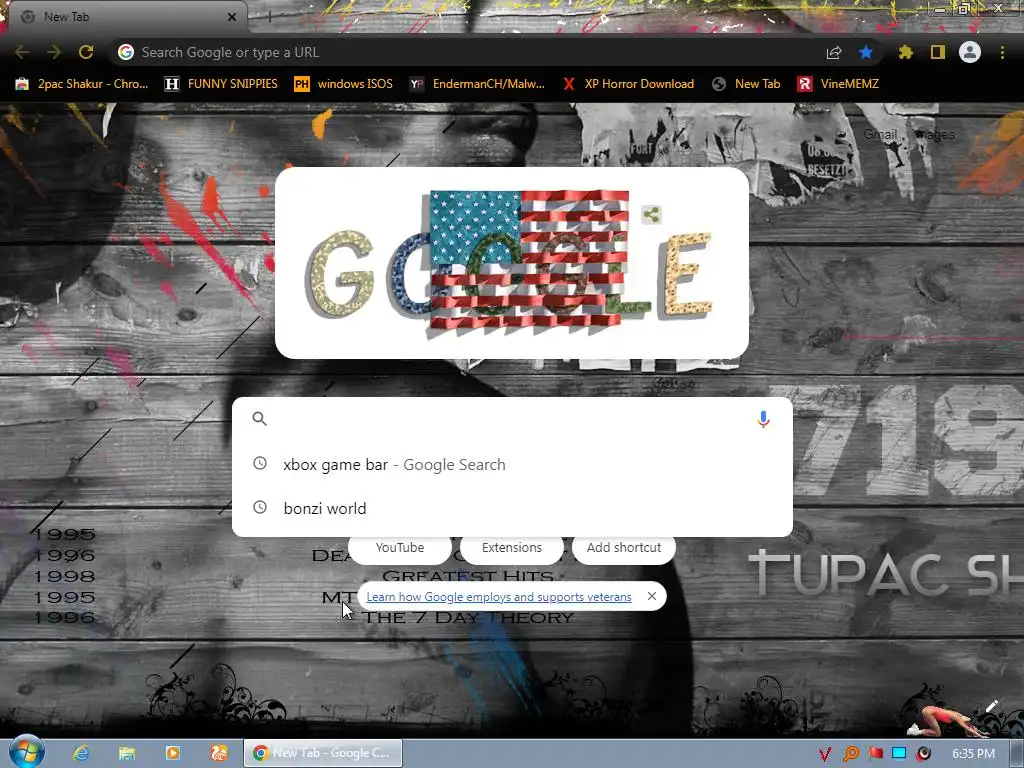1024x768 pixels.
Task: Share this page via share icon
Action: pos(834,52)
